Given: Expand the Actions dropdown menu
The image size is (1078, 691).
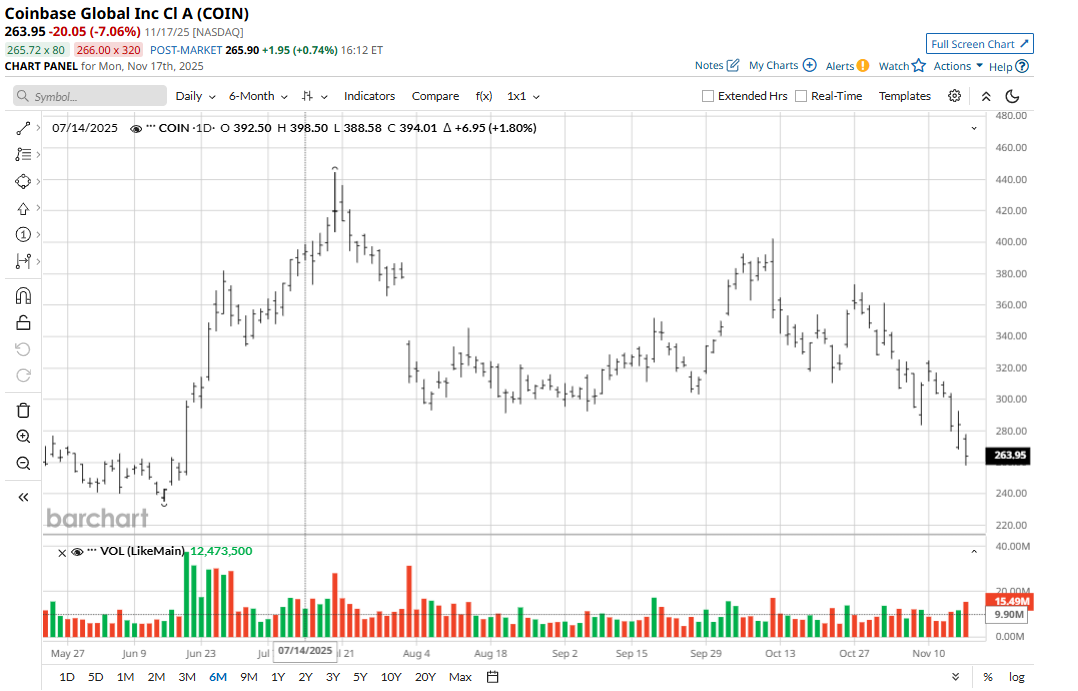Looking at the screenshot, I should (958, 66).
